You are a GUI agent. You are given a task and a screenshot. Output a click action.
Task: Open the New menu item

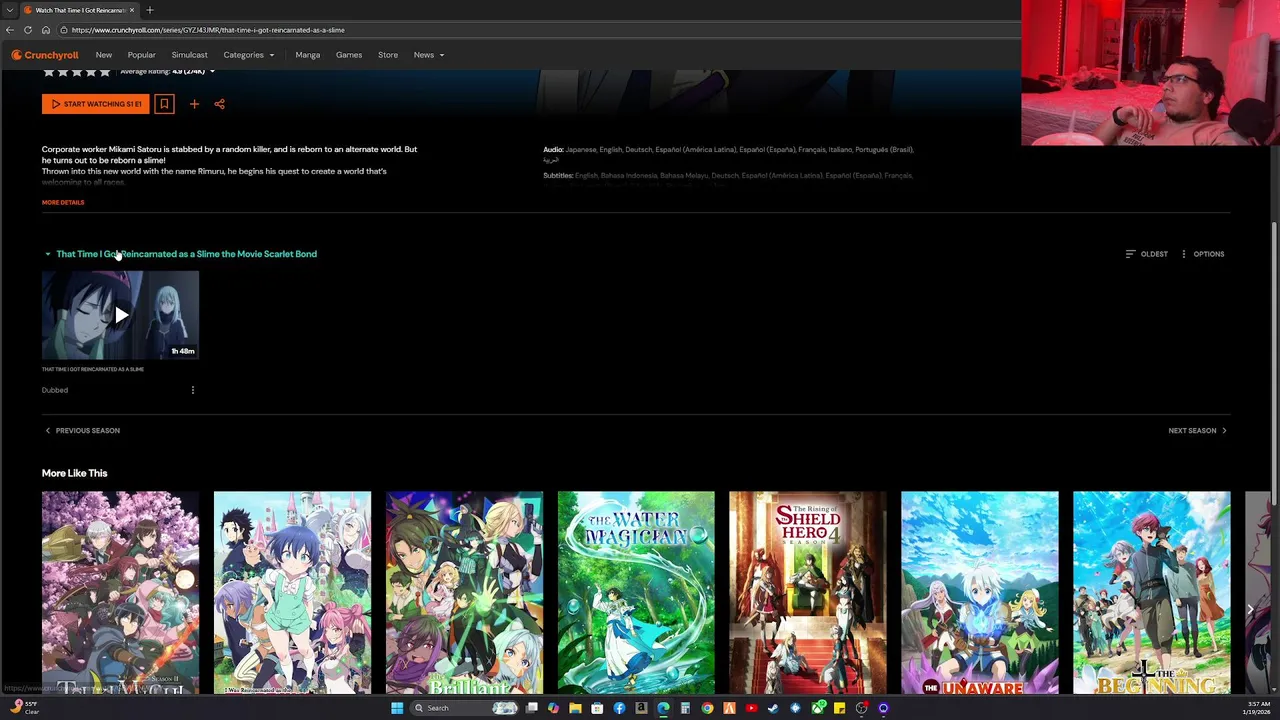[x=104, y=55]
